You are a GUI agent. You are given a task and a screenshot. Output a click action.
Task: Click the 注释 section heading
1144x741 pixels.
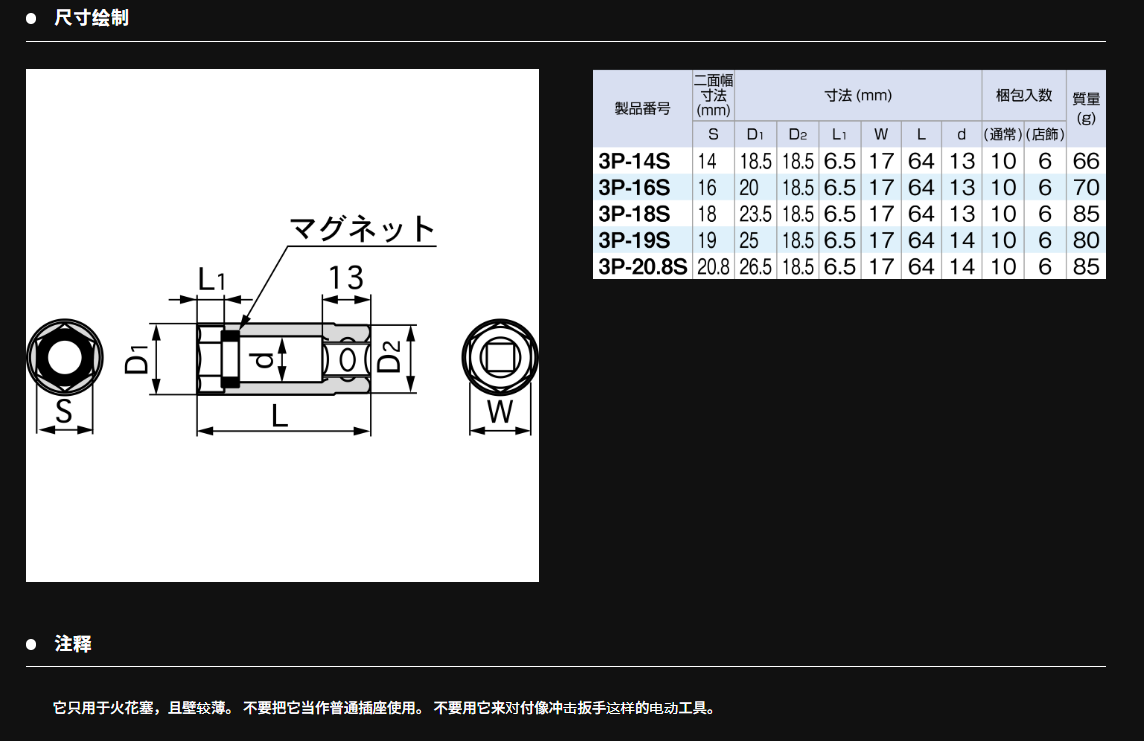73,644
